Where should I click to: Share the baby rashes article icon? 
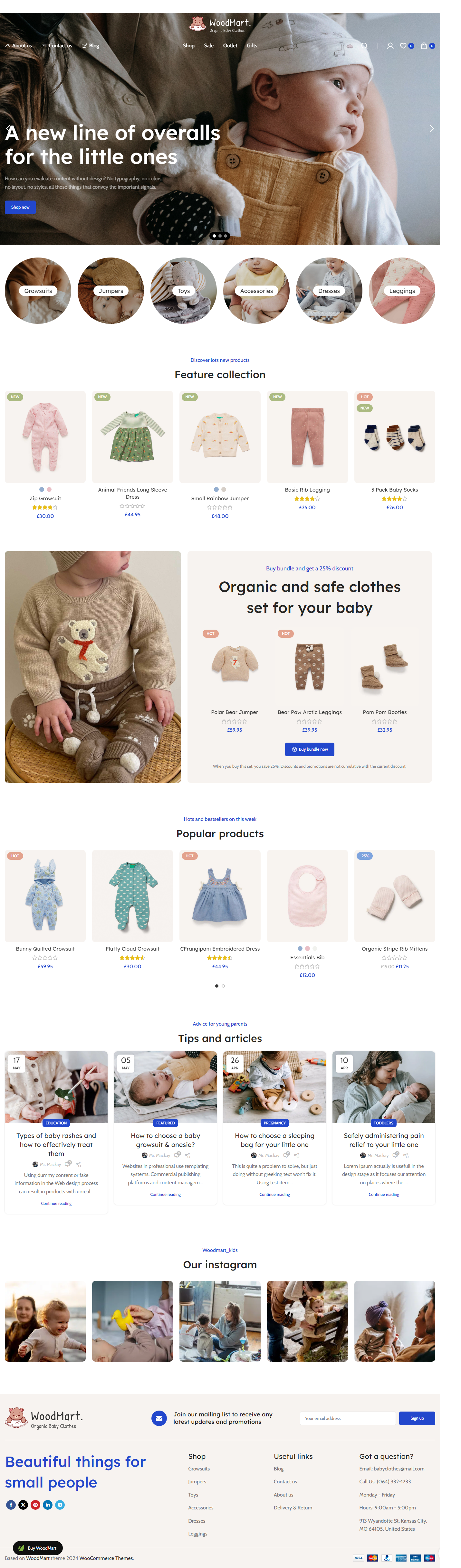(78, 1164)
